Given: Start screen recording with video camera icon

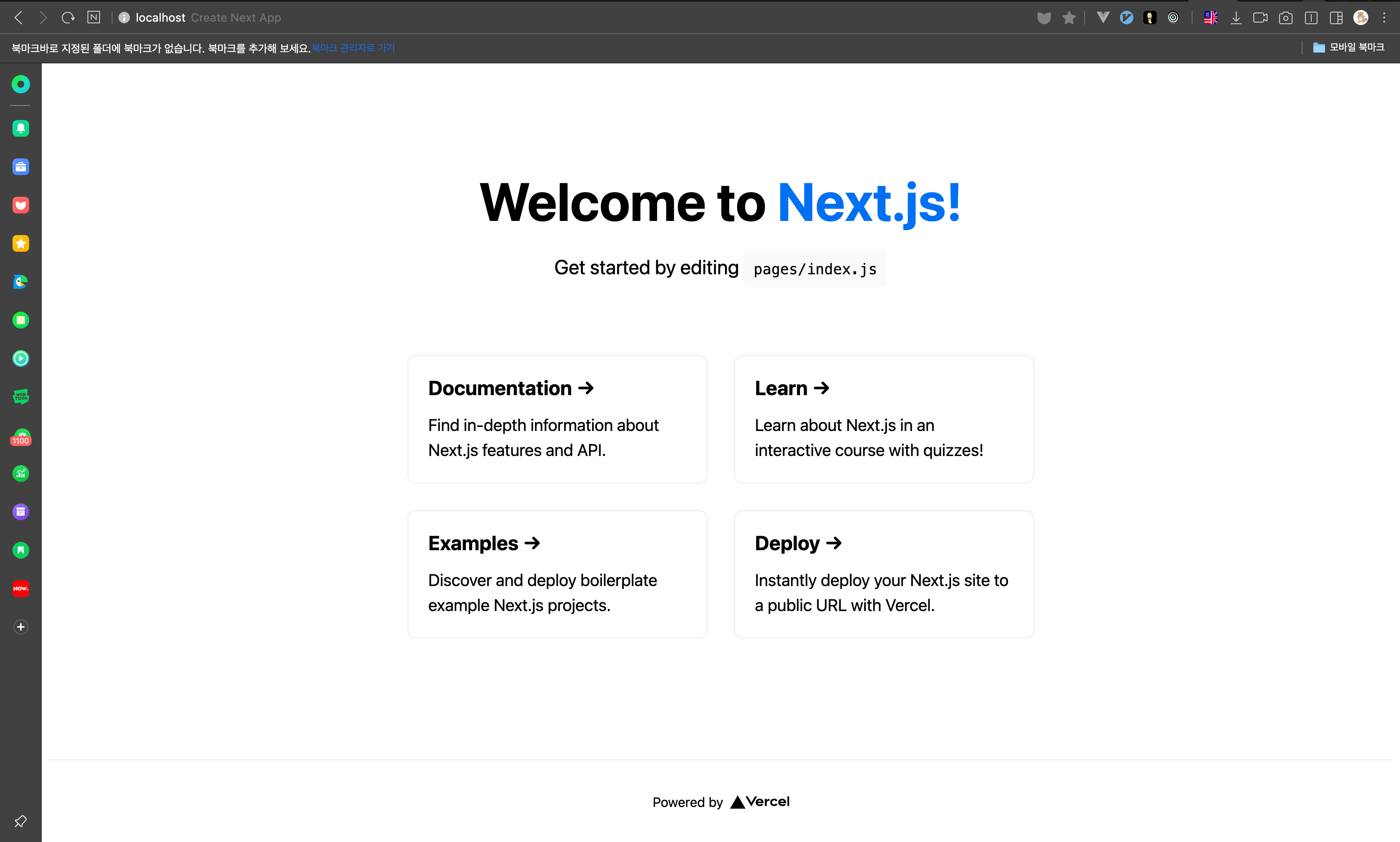Looking at the screenshot, I should click(x=1260, y=18).
